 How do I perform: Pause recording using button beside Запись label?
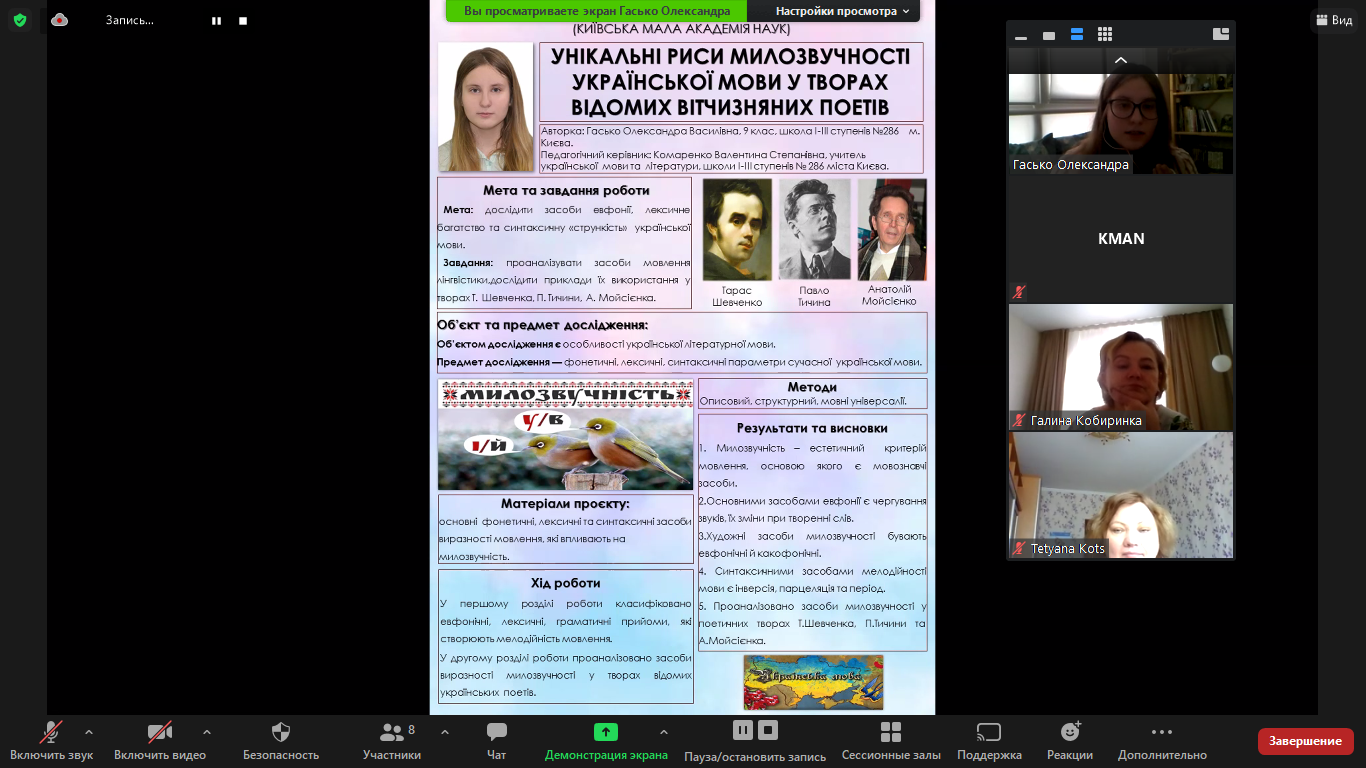pos(216,20)
